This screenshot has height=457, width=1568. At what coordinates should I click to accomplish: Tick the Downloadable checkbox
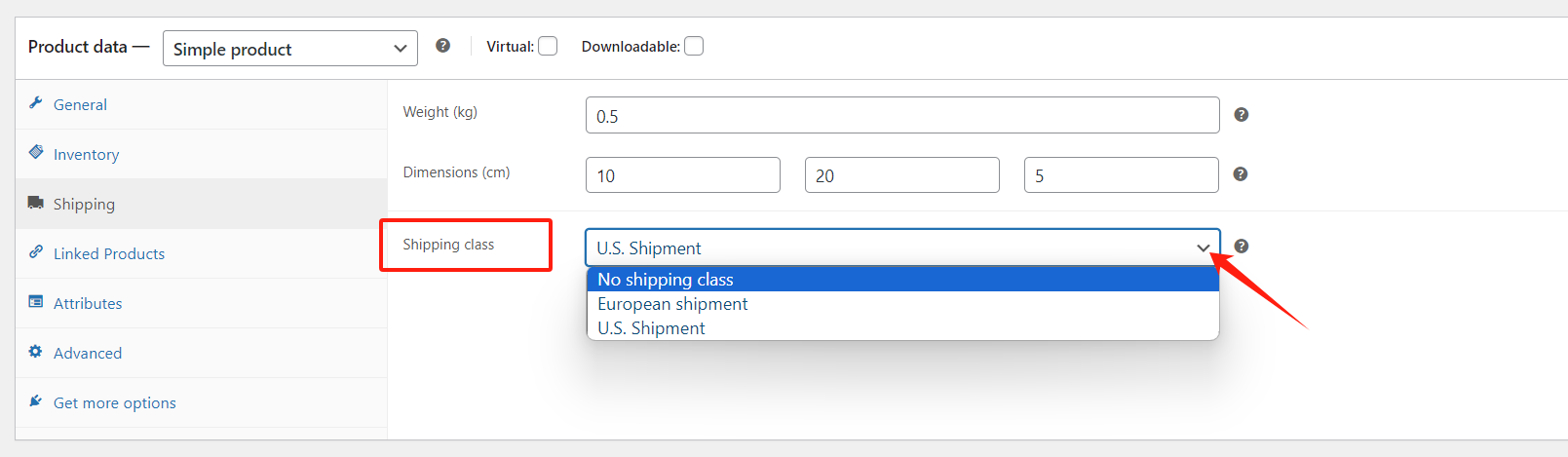click(x=694, y=47)
